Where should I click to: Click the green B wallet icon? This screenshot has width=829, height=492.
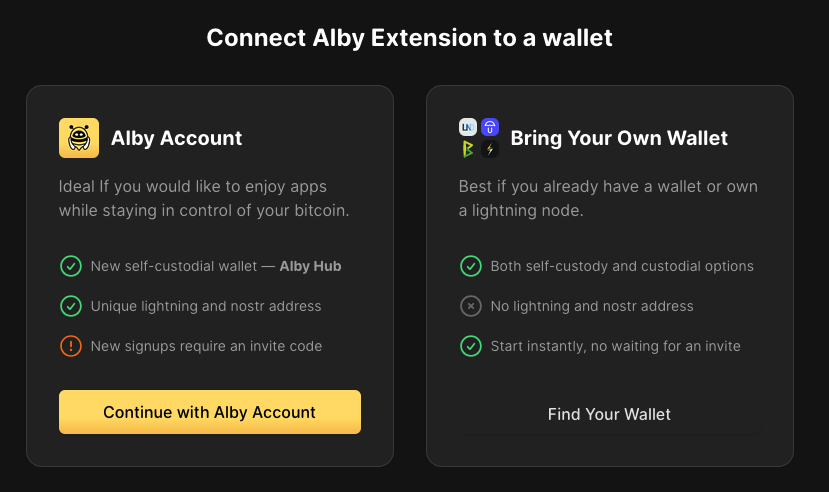coord(468,149)
